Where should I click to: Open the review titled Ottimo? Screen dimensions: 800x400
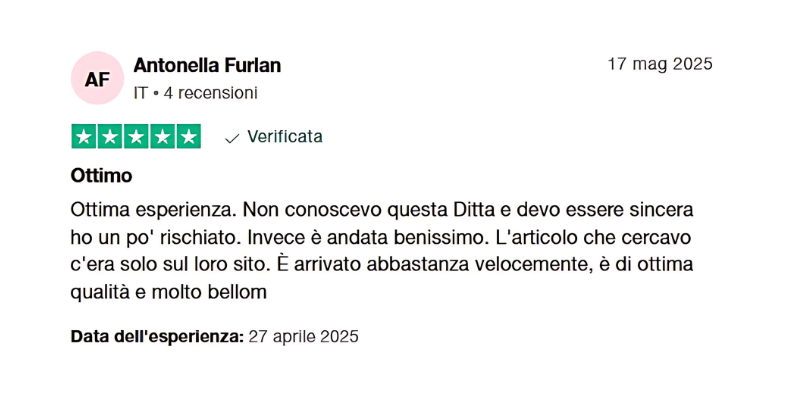(102, 176)
